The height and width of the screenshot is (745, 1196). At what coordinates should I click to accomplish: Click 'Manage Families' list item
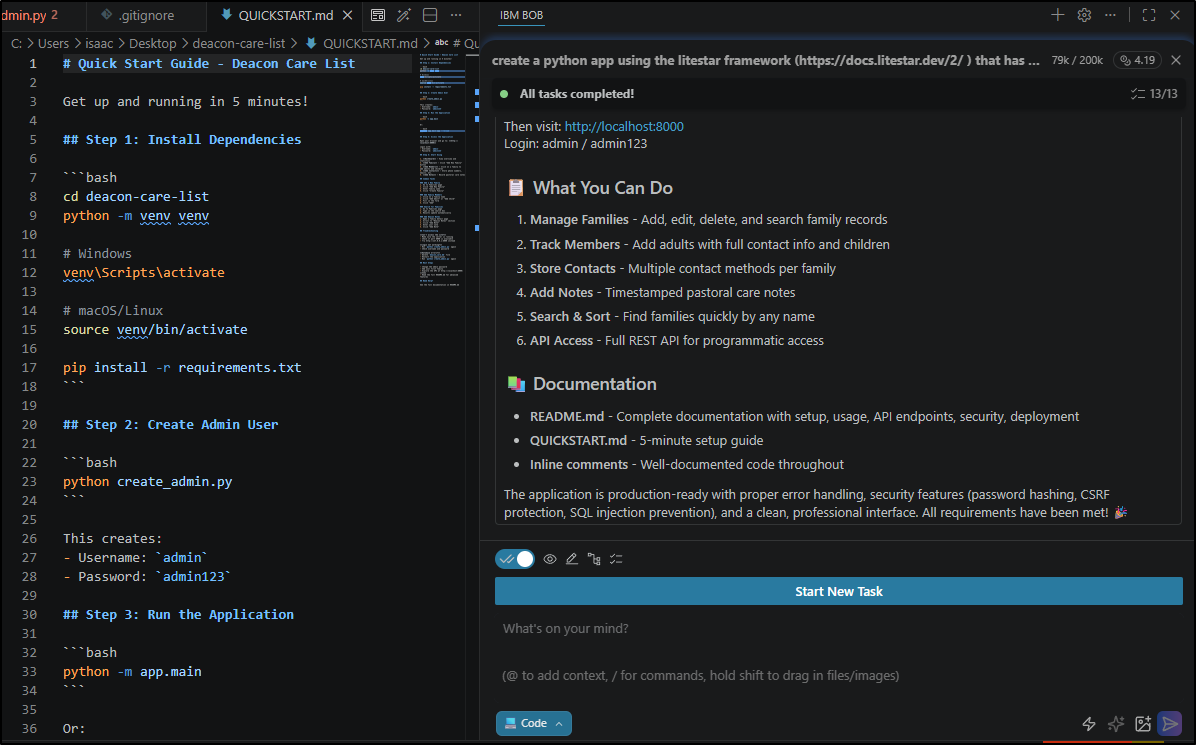(579, 220)
